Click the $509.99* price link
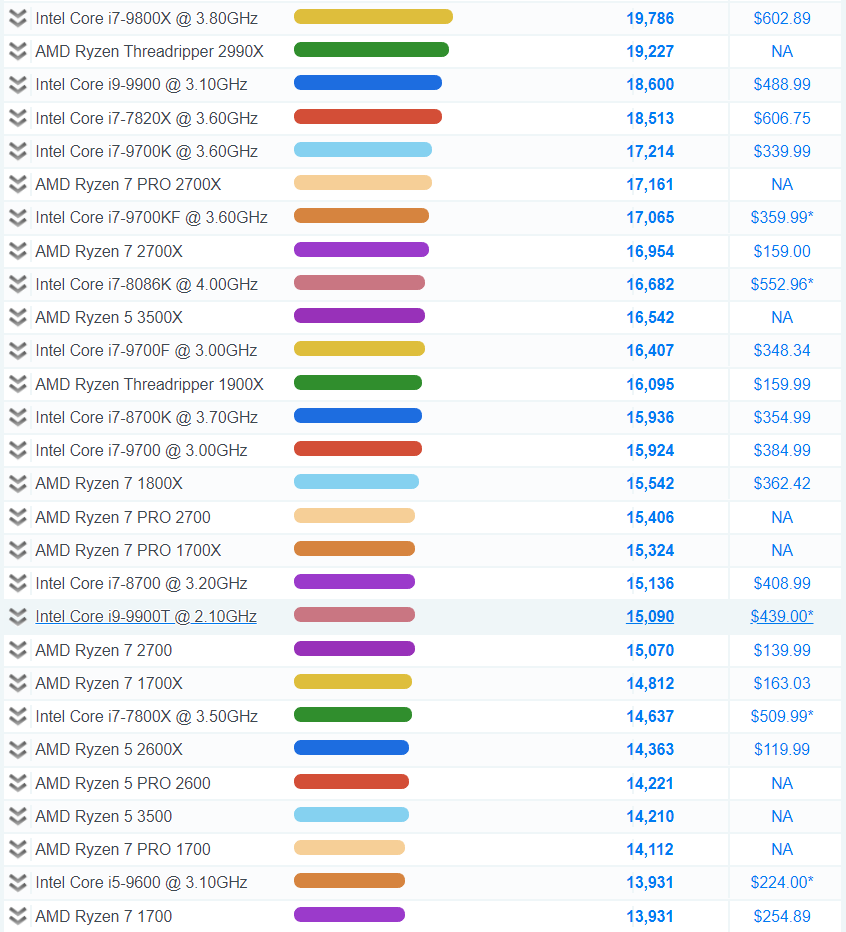Screen dimensions: 846x932 tap(782, 716)
